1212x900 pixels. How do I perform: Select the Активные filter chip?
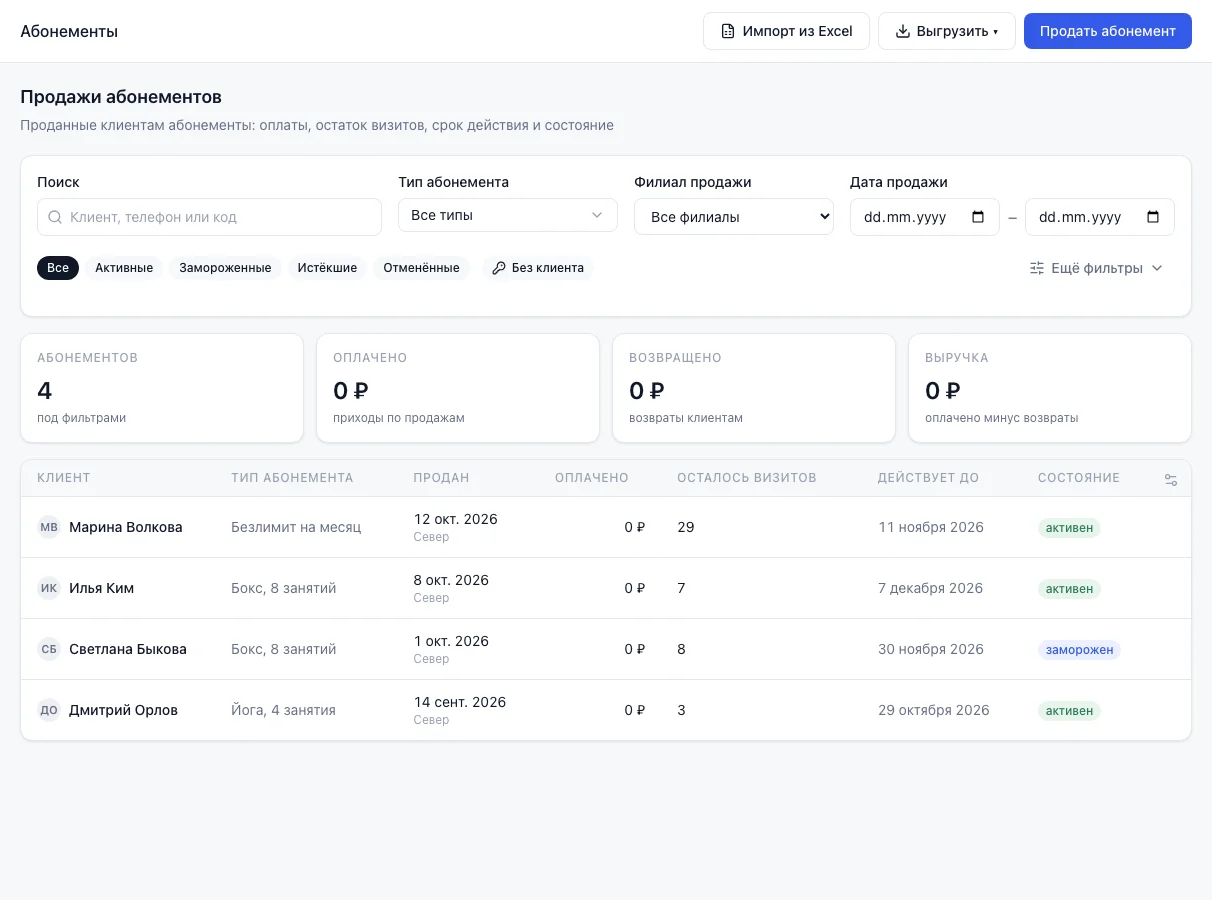tap(124, 268)
